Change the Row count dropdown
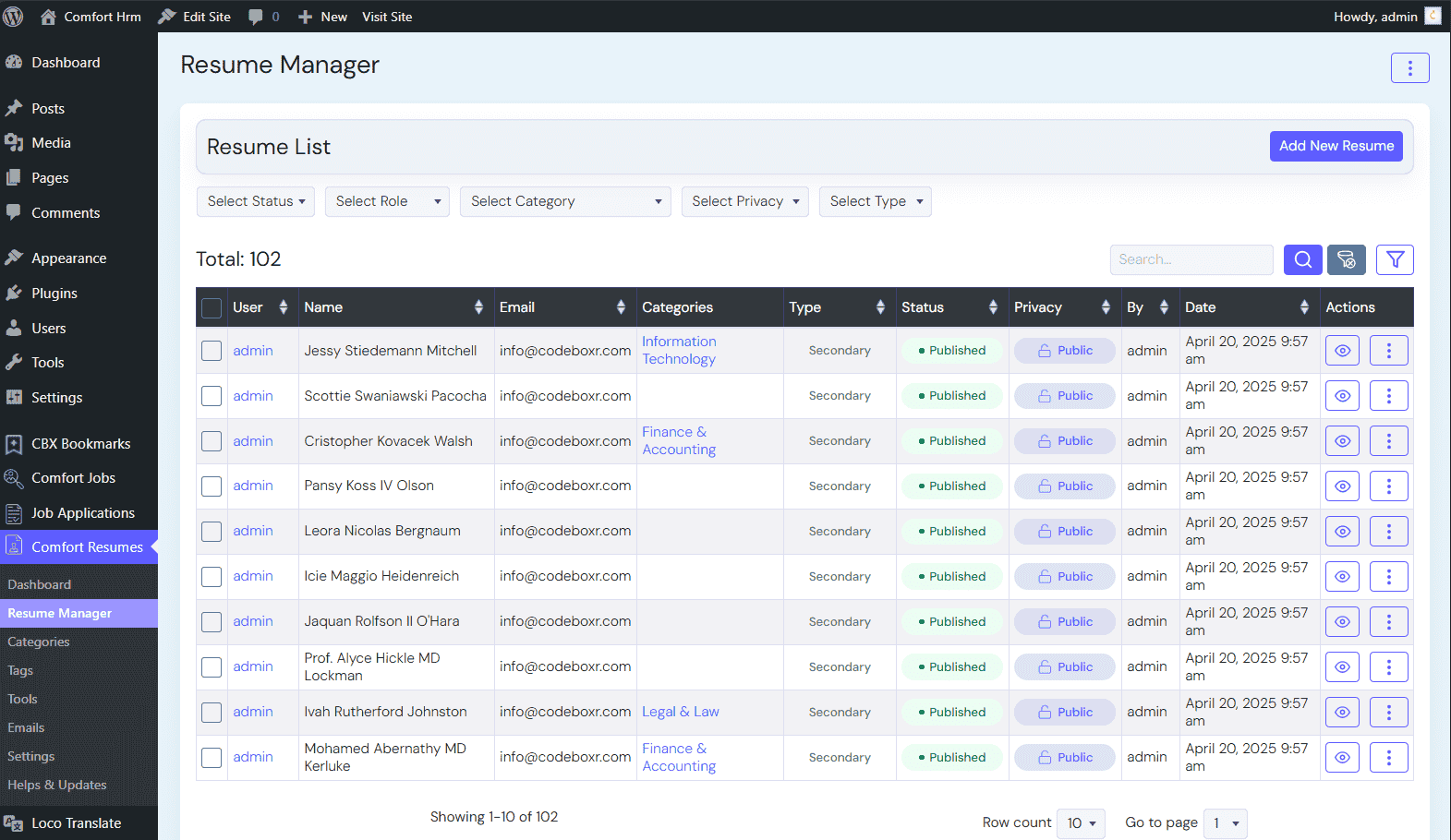Viewport: 1451px width, 840px height. [1081, 823]
